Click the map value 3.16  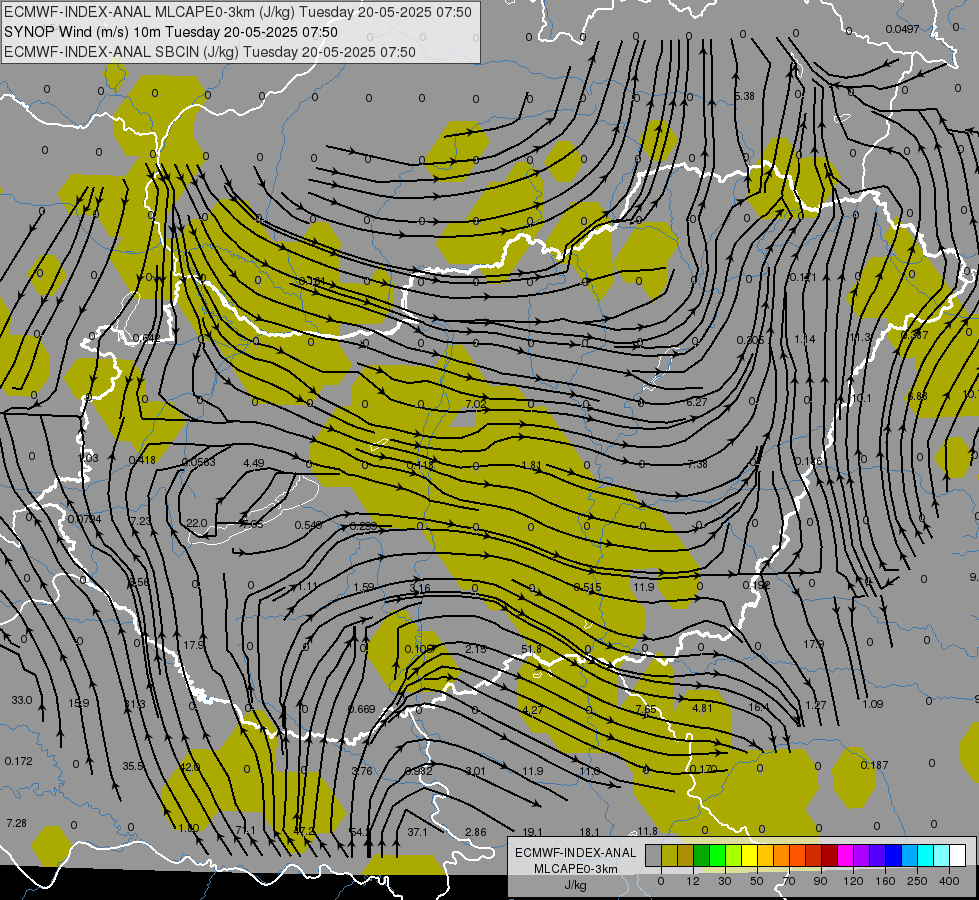pos(420,588)
